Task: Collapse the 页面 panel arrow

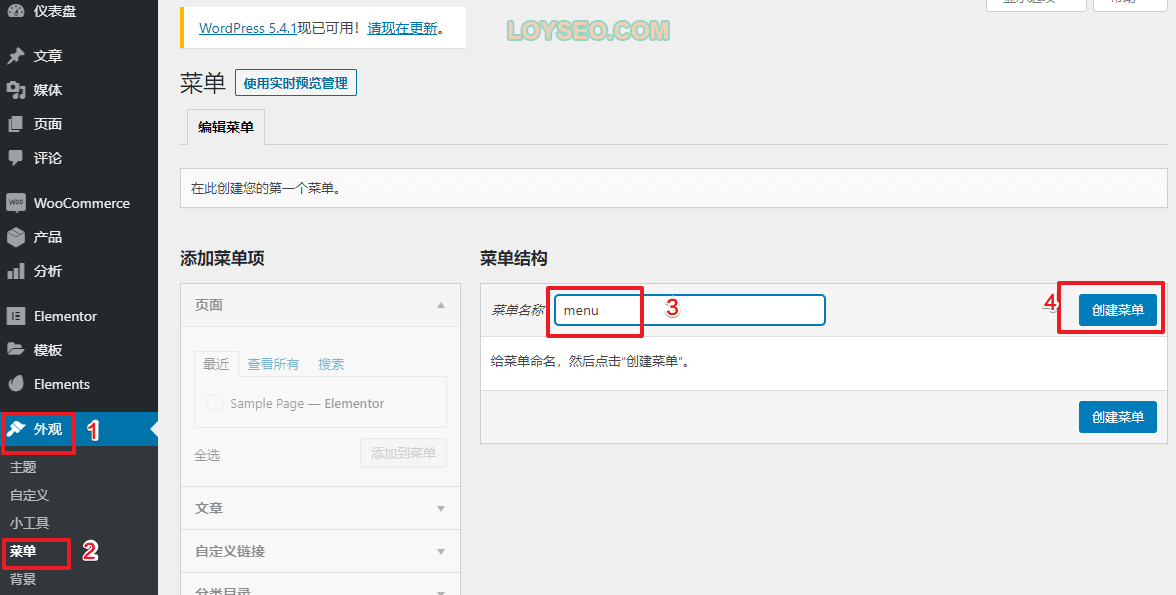Action: point(441,305)
